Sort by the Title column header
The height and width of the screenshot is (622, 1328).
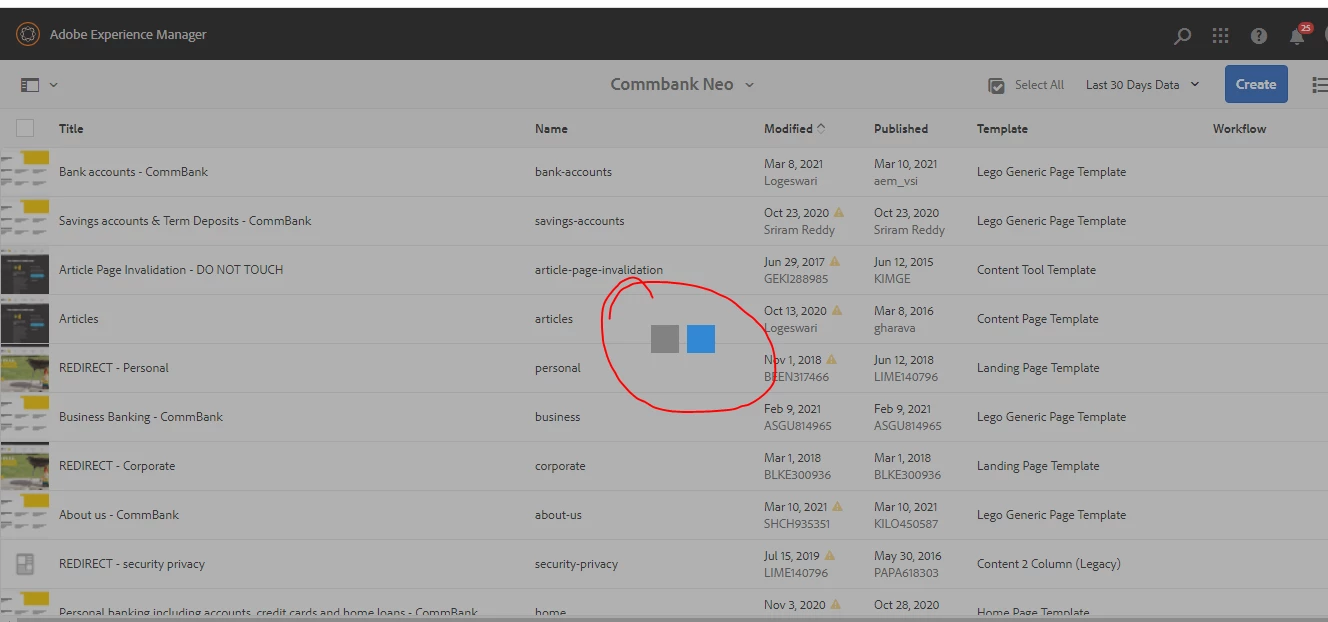pyautogui.click(x=71, y=129)
